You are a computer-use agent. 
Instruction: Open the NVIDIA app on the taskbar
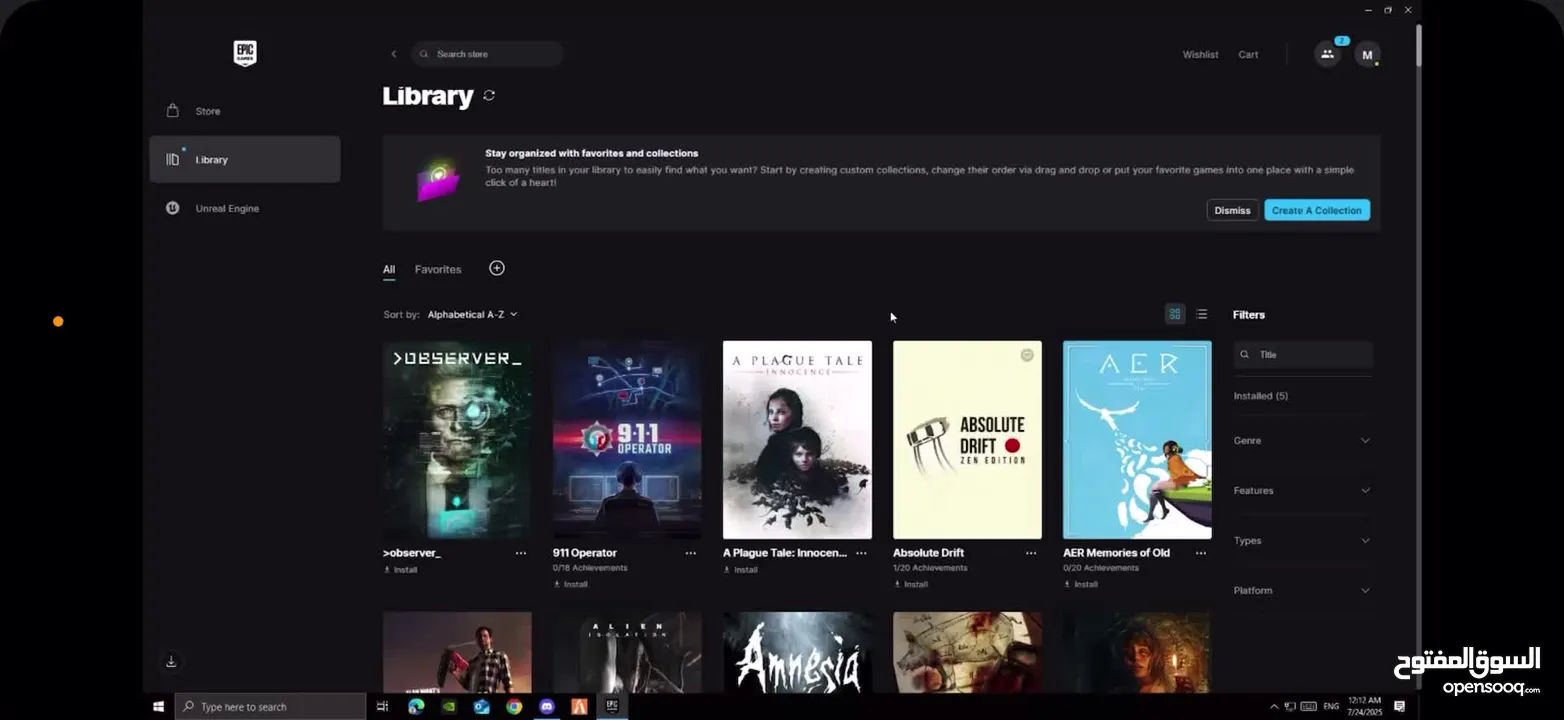(449, 707)
